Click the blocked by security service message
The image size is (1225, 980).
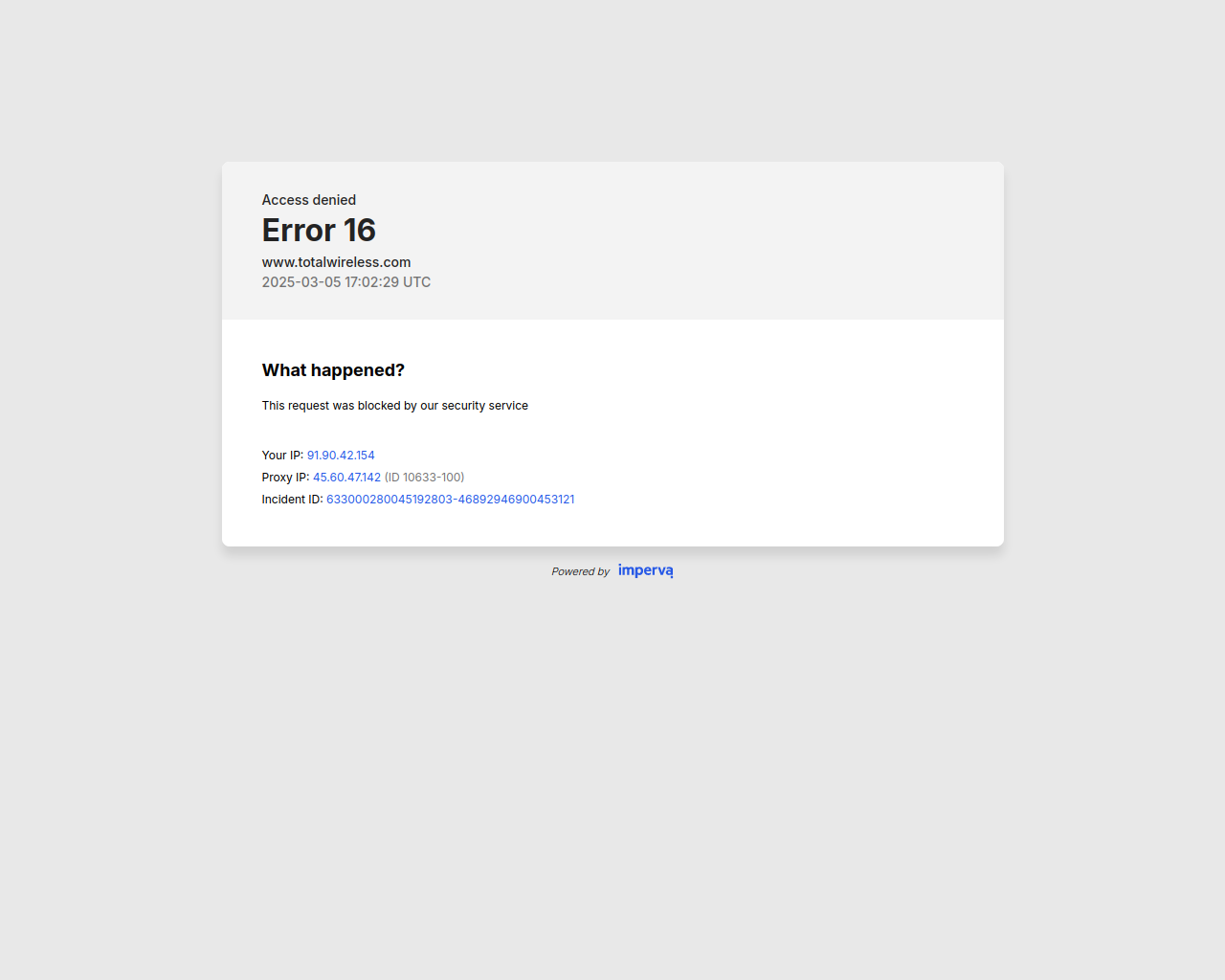tap(395, 406)
